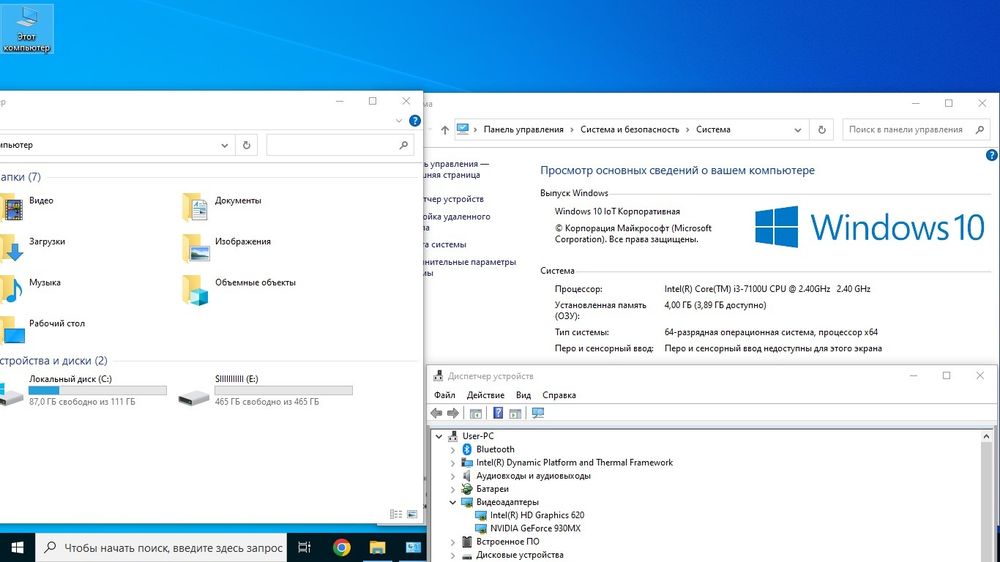Open Защита системы sidebar link
Image resolution: width=1000 pixels, height=562 pixels.
[x=446, y=244]
